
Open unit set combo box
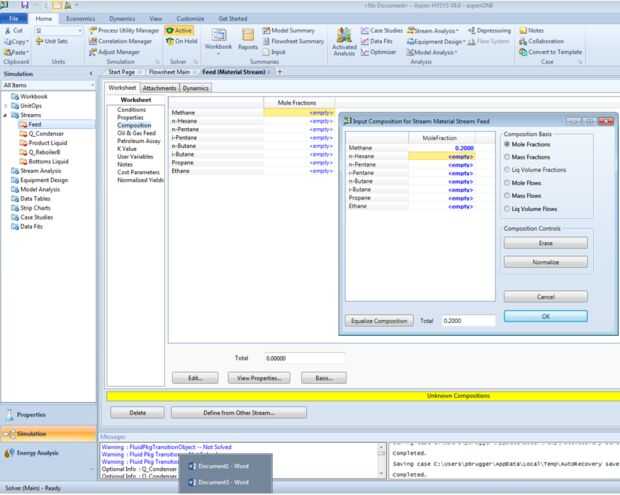(x=59, y=30)
